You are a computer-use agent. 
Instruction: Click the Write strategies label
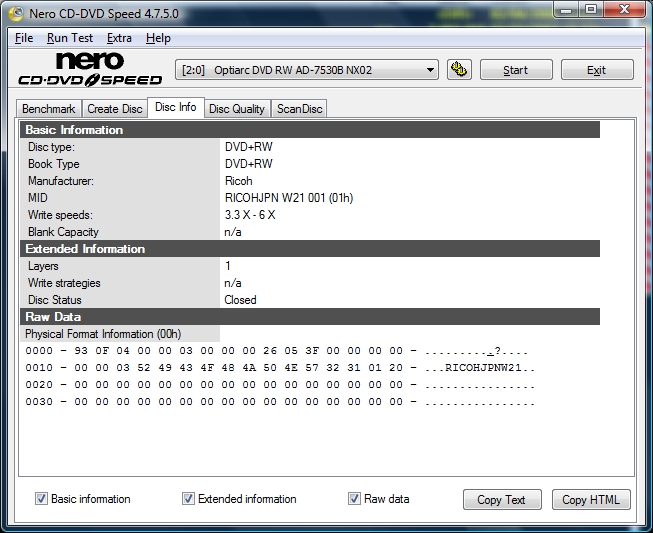[64, 283]
